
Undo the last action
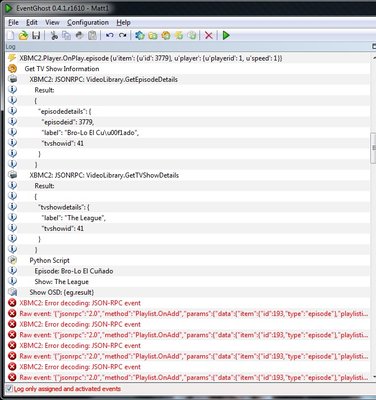(x=110, y=35)
